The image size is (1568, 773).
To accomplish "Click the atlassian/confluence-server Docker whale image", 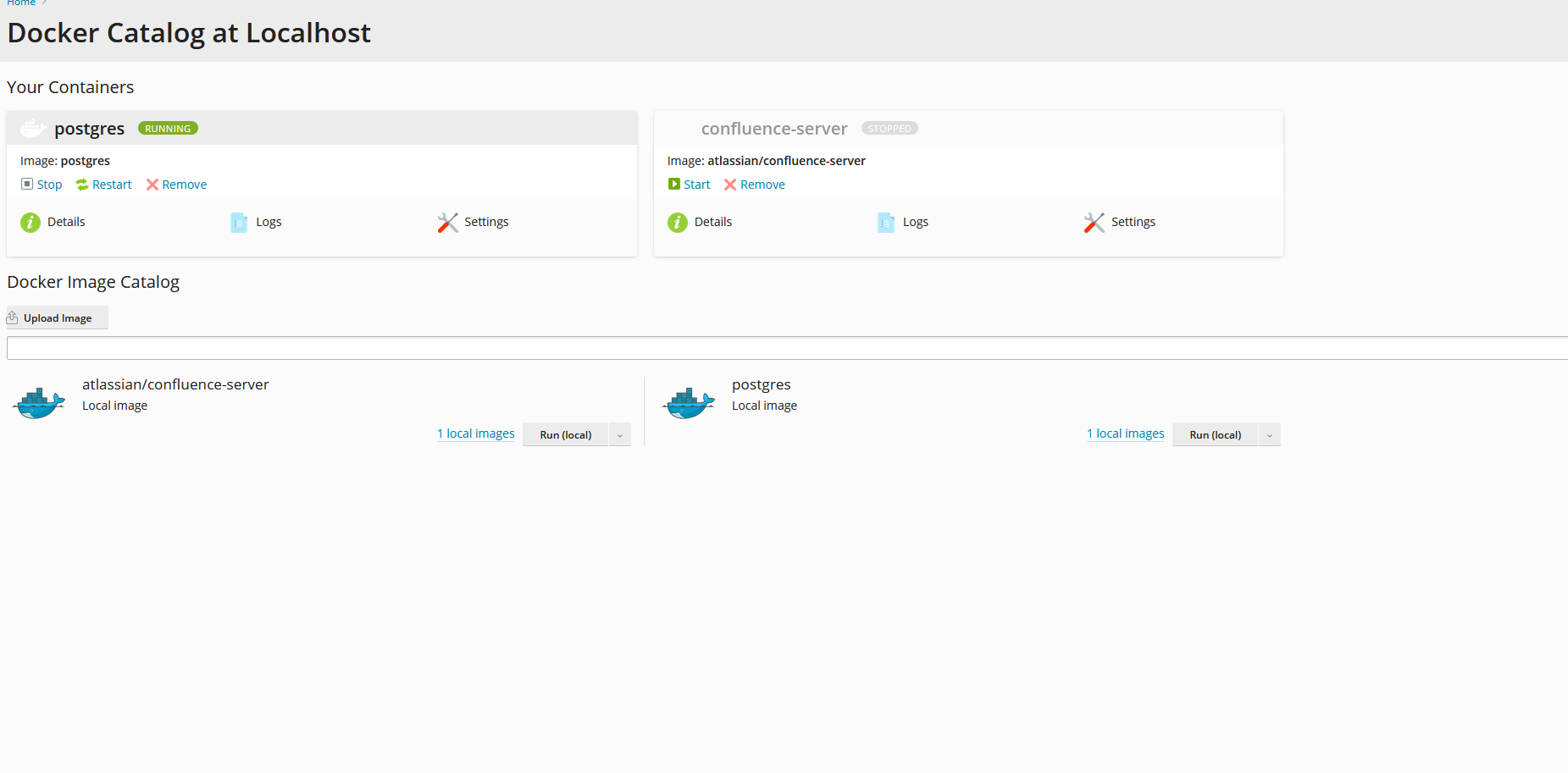I will pyautogui.click(x=39, y=403).
